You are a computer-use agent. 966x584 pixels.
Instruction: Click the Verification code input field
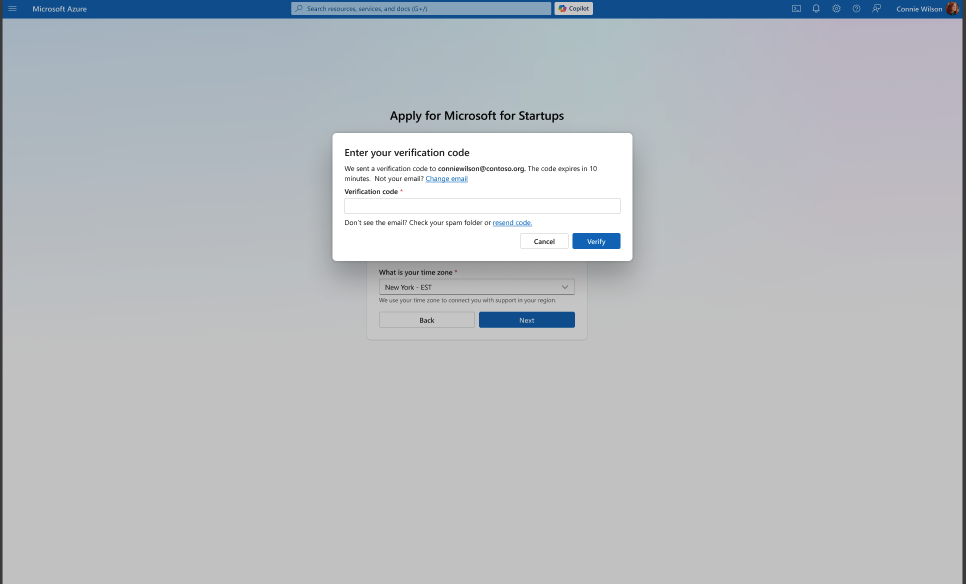click(482, 206)
